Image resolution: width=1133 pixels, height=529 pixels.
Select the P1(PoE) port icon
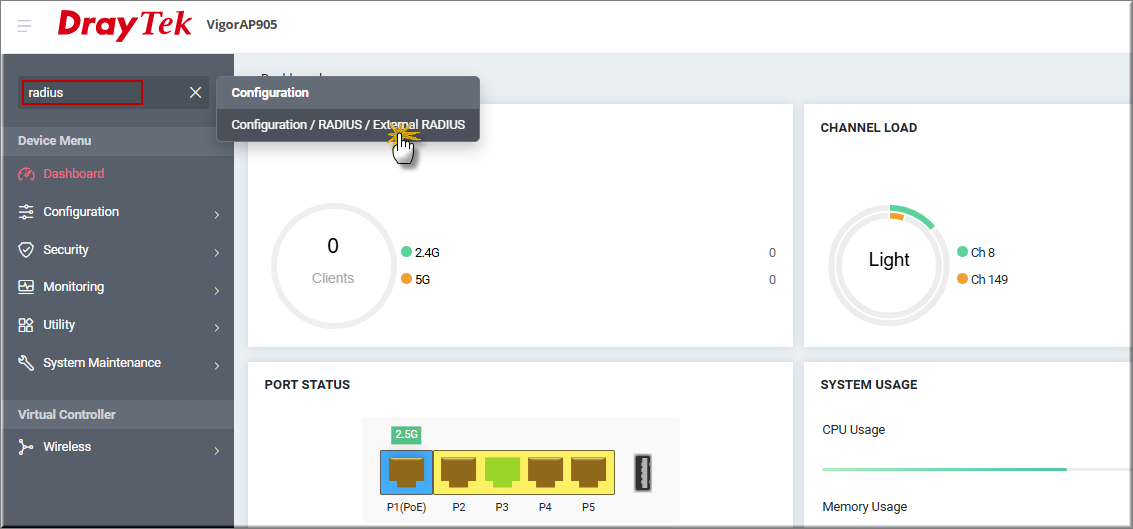tap(406, 472)
